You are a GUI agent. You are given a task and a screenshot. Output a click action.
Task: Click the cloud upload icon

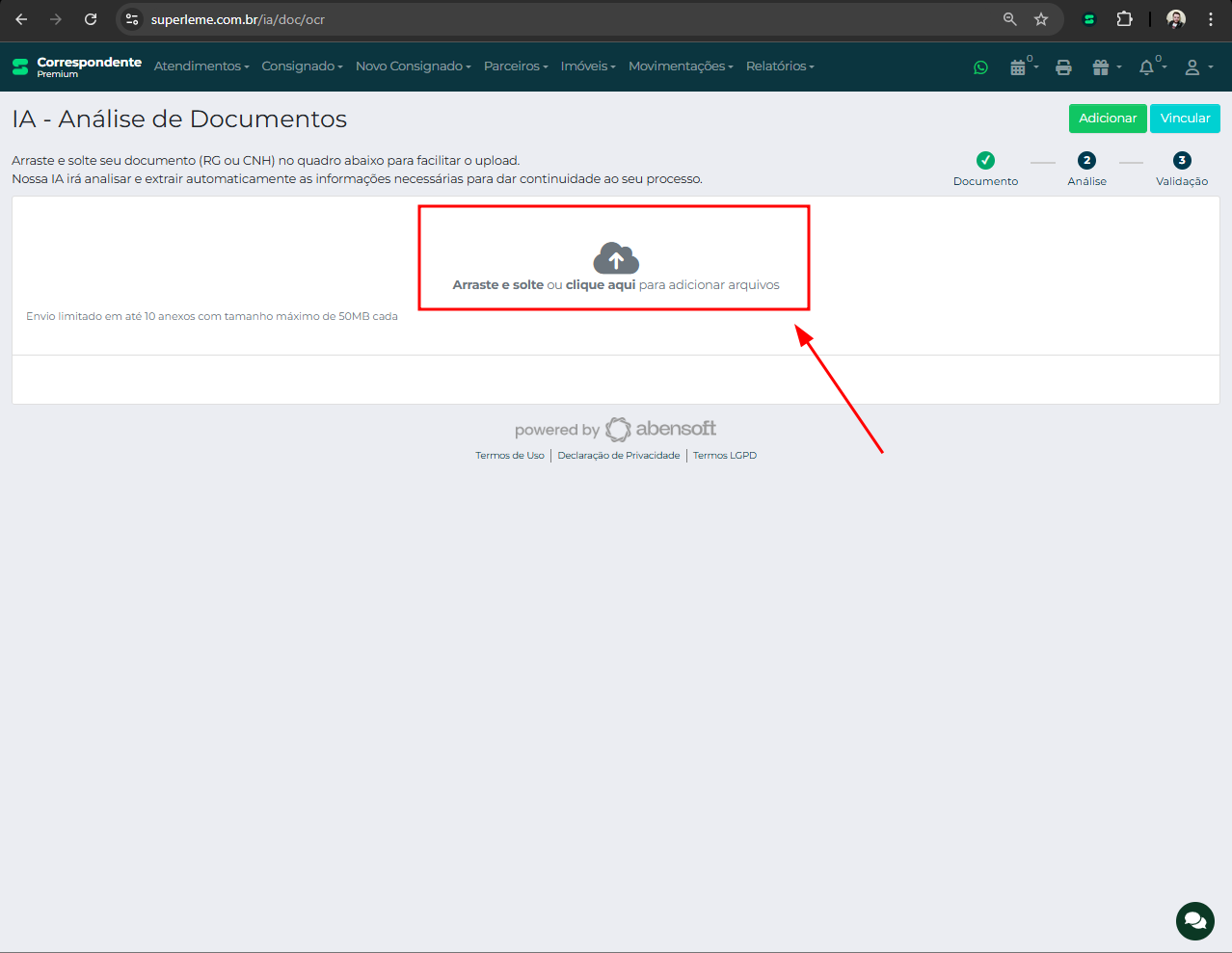coord(616,258)
